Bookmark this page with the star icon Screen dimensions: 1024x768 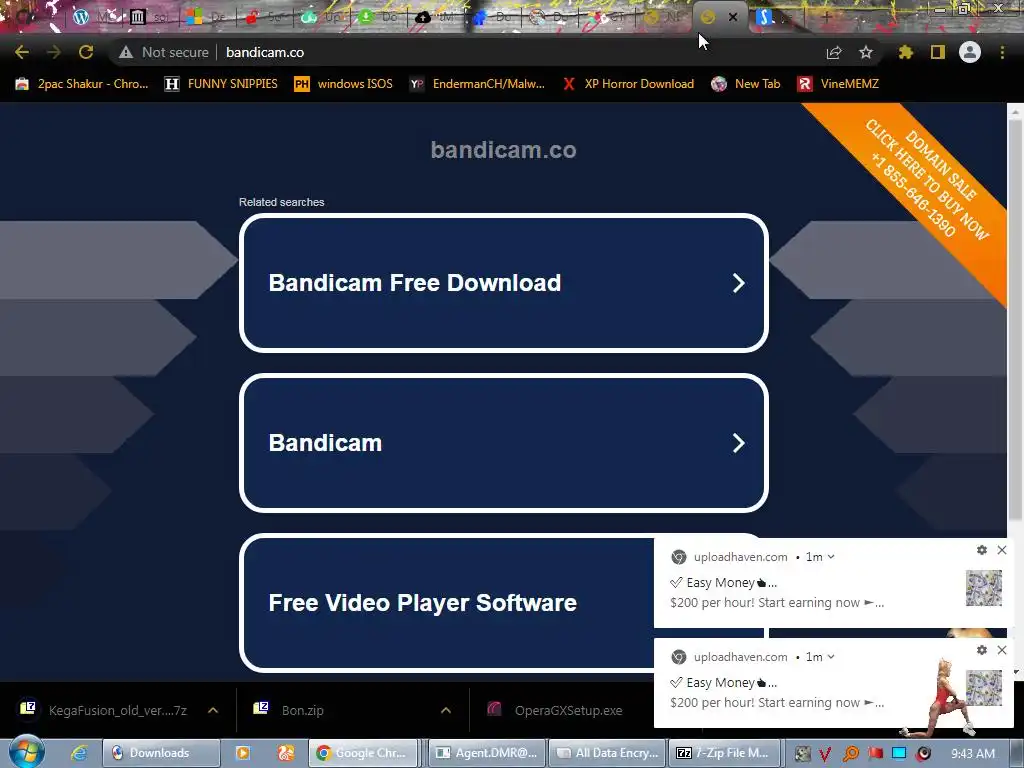point(866,52)
